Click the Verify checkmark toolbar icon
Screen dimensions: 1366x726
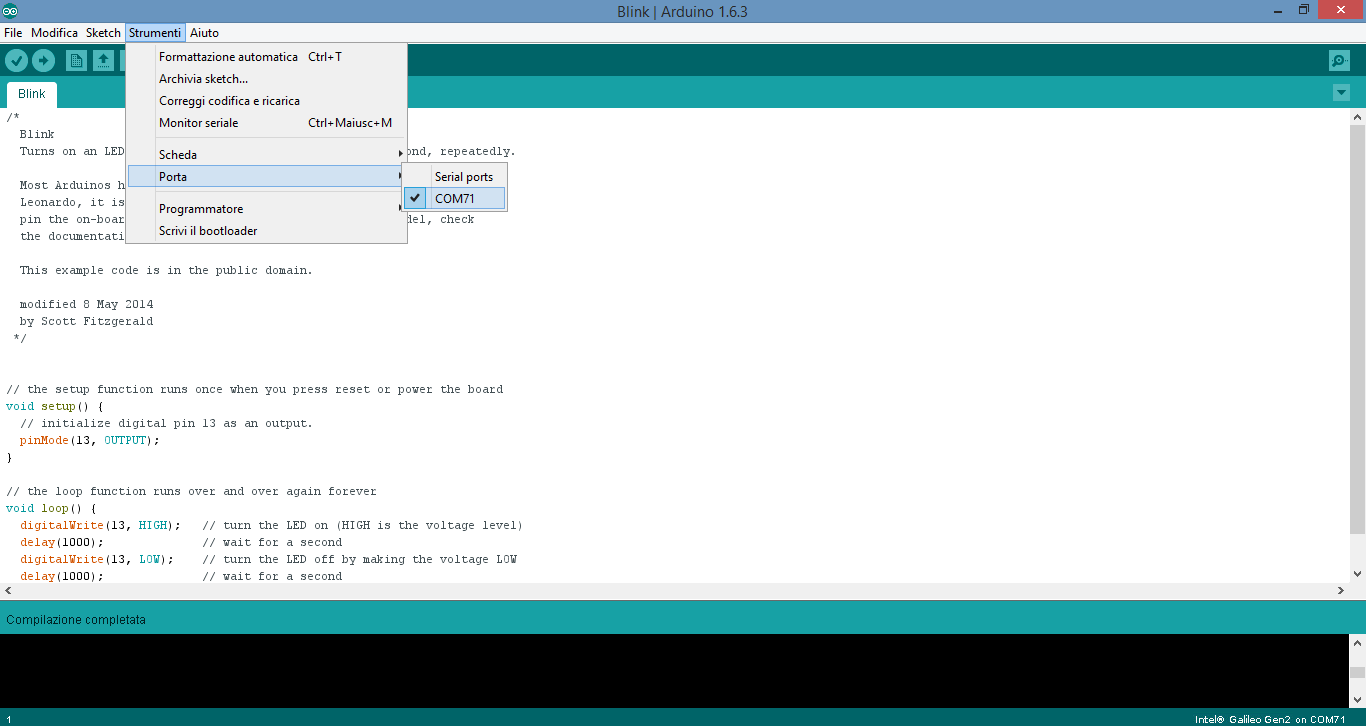pos(16,61)
